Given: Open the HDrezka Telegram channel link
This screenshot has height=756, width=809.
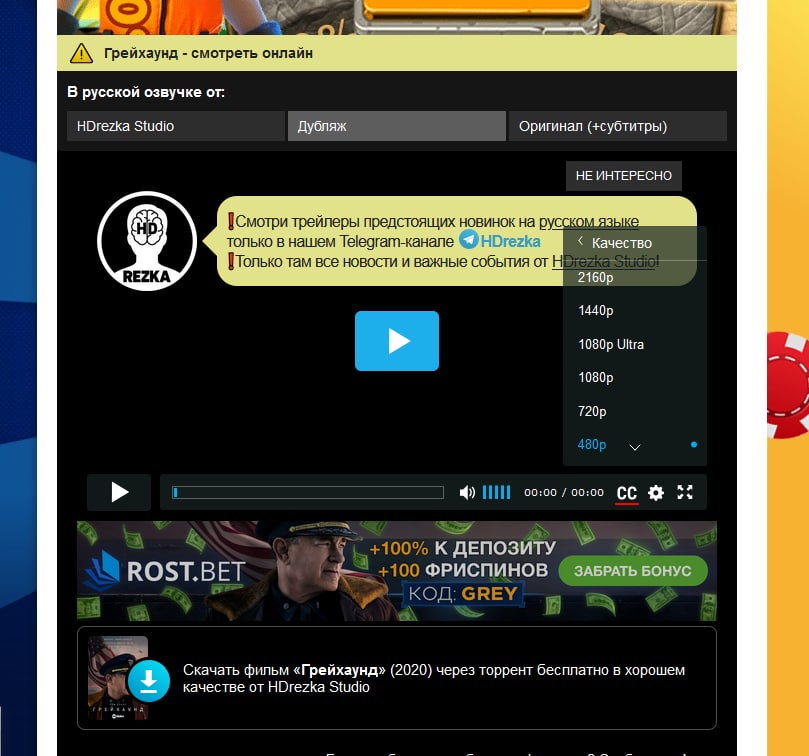Looking at the screenshot, I should pyautogui.click(x=510, y=242).
